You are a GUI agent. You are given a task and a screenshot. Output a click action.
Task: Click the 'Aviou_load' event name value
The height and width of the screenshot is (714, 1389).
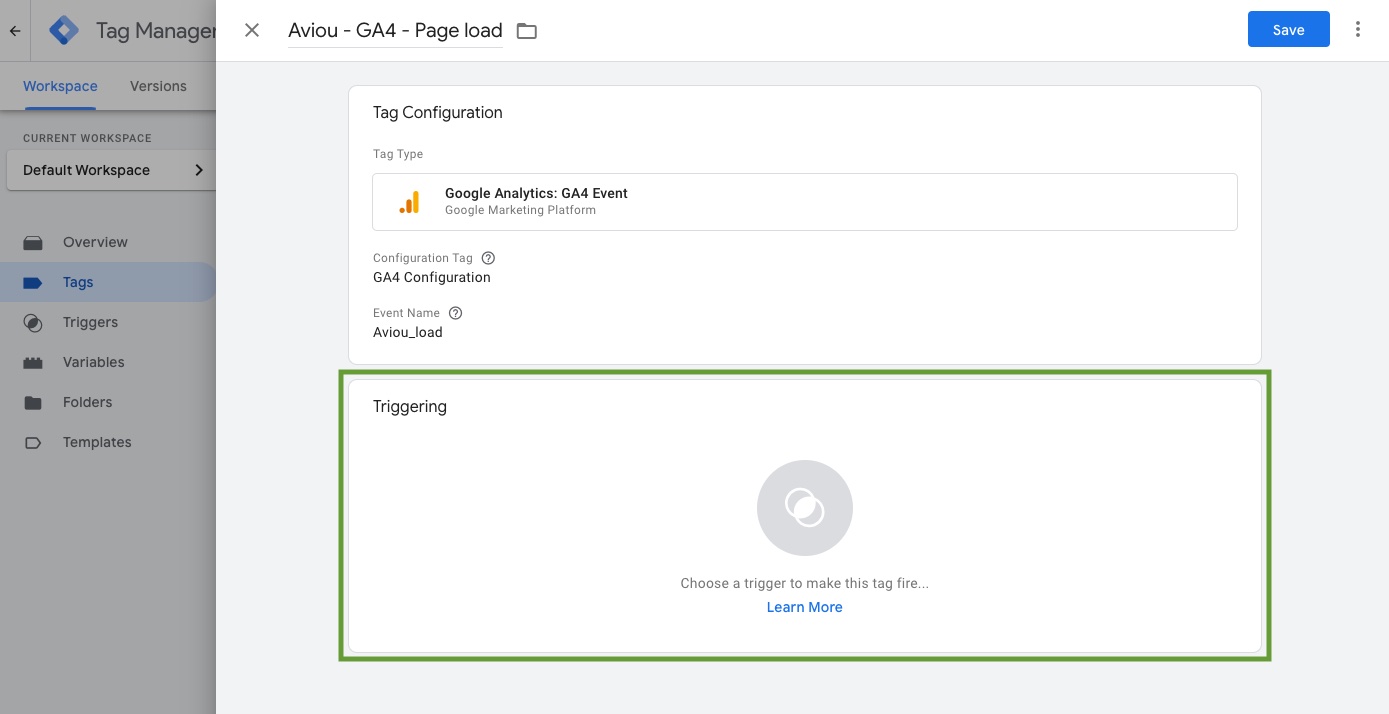point(408,332)
